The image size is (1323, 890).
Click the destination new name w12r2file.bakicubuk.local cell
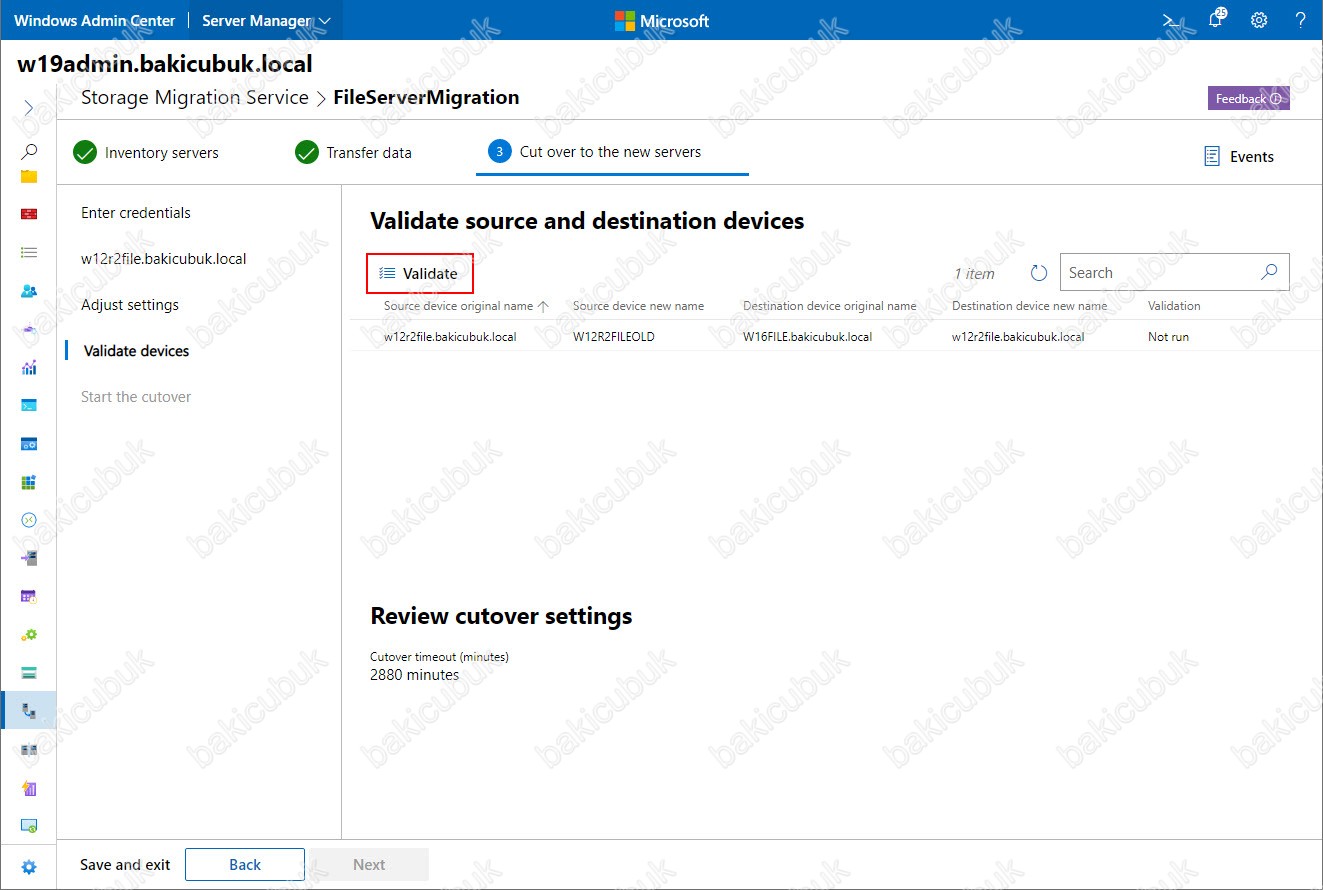[1018, 337]
